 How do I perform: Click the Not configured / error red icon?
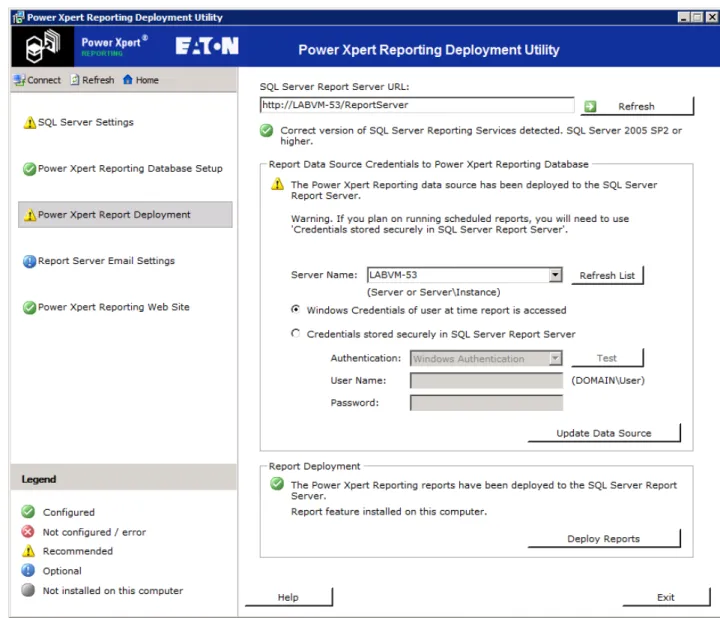28,531
